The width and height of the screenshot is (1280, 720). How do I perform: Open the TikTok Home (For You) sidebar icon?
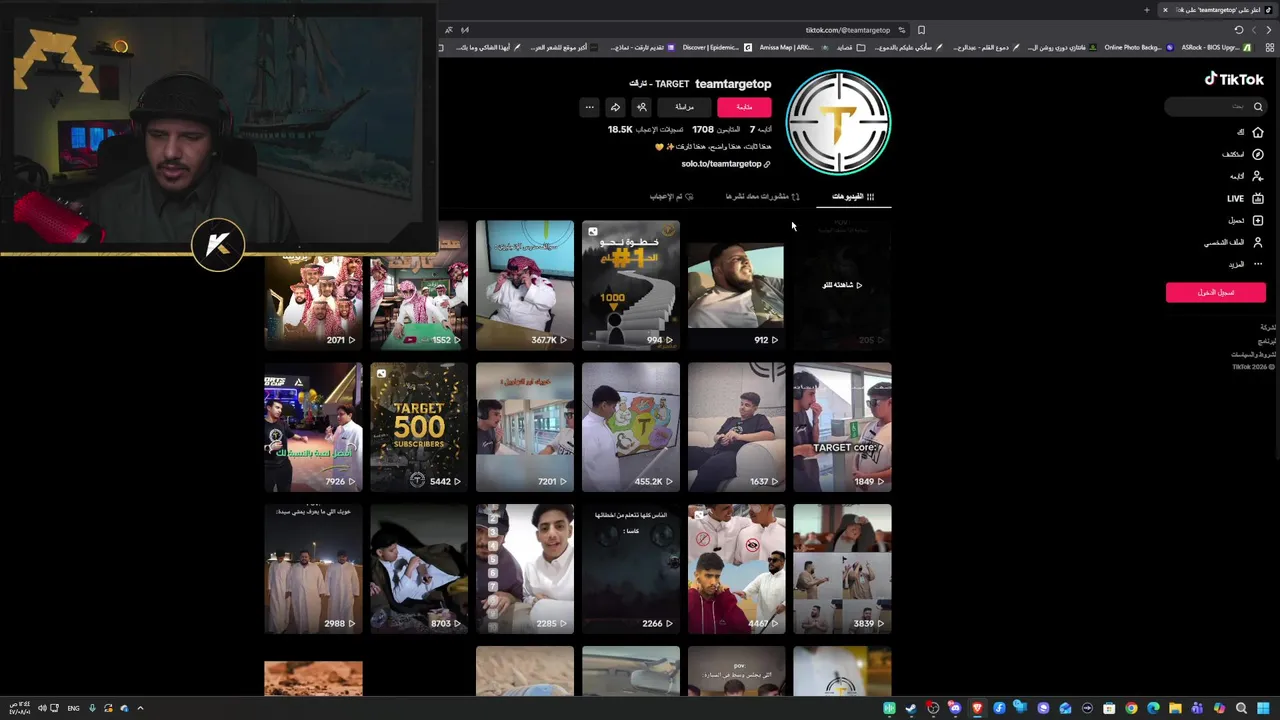click(1257, 132)
